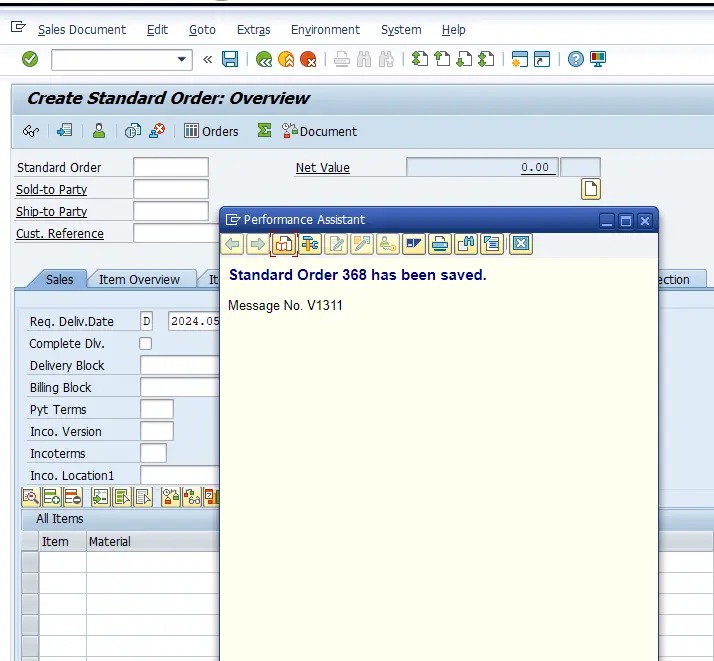Click the red Cancel icon in toolbar
The image size is (714, 661).
(308, 60)
